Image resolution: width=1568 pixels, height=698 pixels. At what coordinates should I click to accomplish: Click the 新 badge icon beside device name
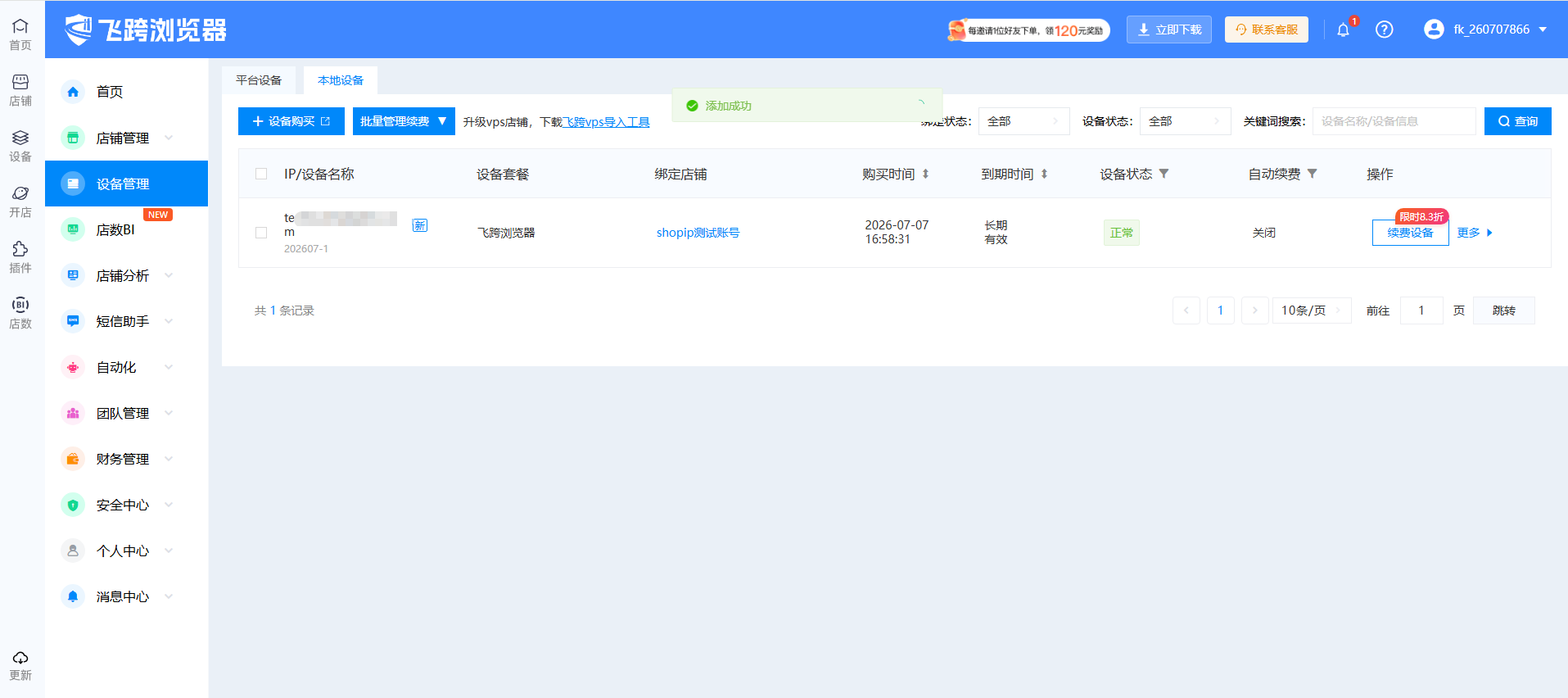point(419,225)
